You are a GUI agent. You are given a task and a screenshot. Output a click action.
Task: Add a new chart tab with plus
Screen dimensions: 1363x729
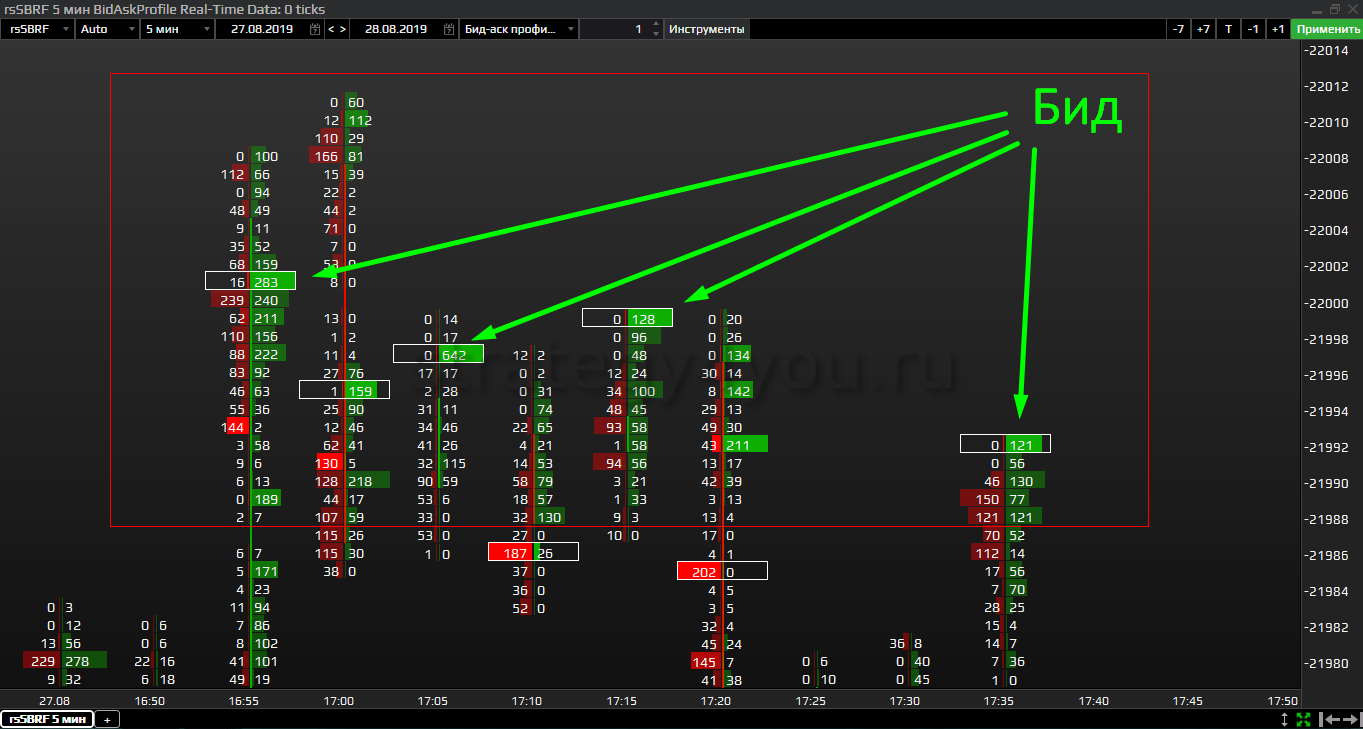pyautogui.click(x=107, y=719)
